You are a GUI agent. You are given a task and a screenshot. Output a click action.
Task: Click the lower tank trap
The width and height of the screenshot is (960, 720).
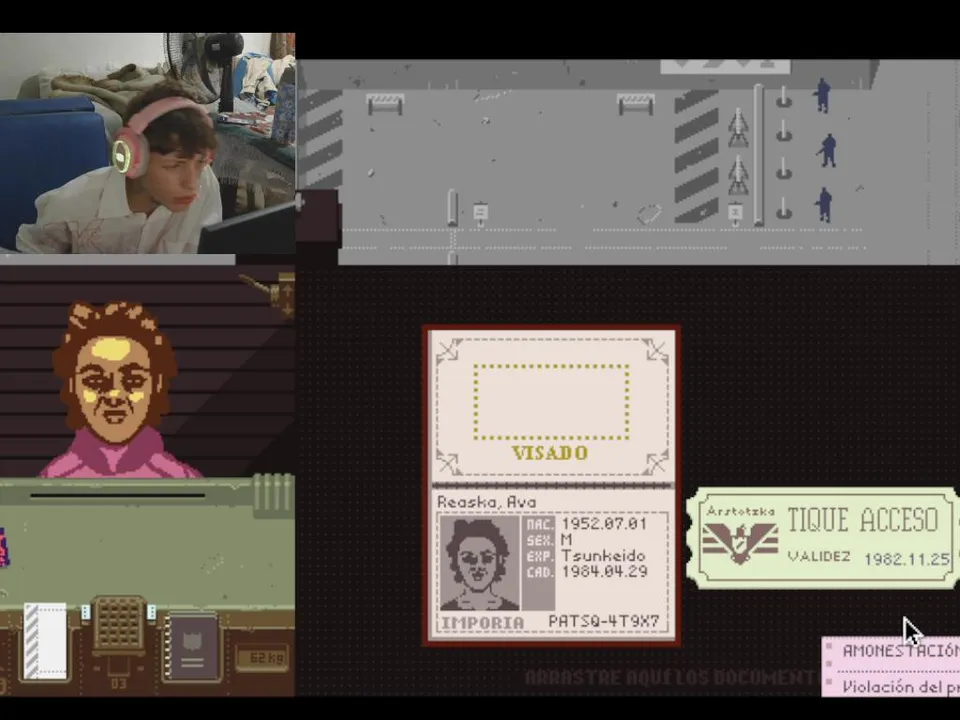pyautogui.click(x=738, y=175)
